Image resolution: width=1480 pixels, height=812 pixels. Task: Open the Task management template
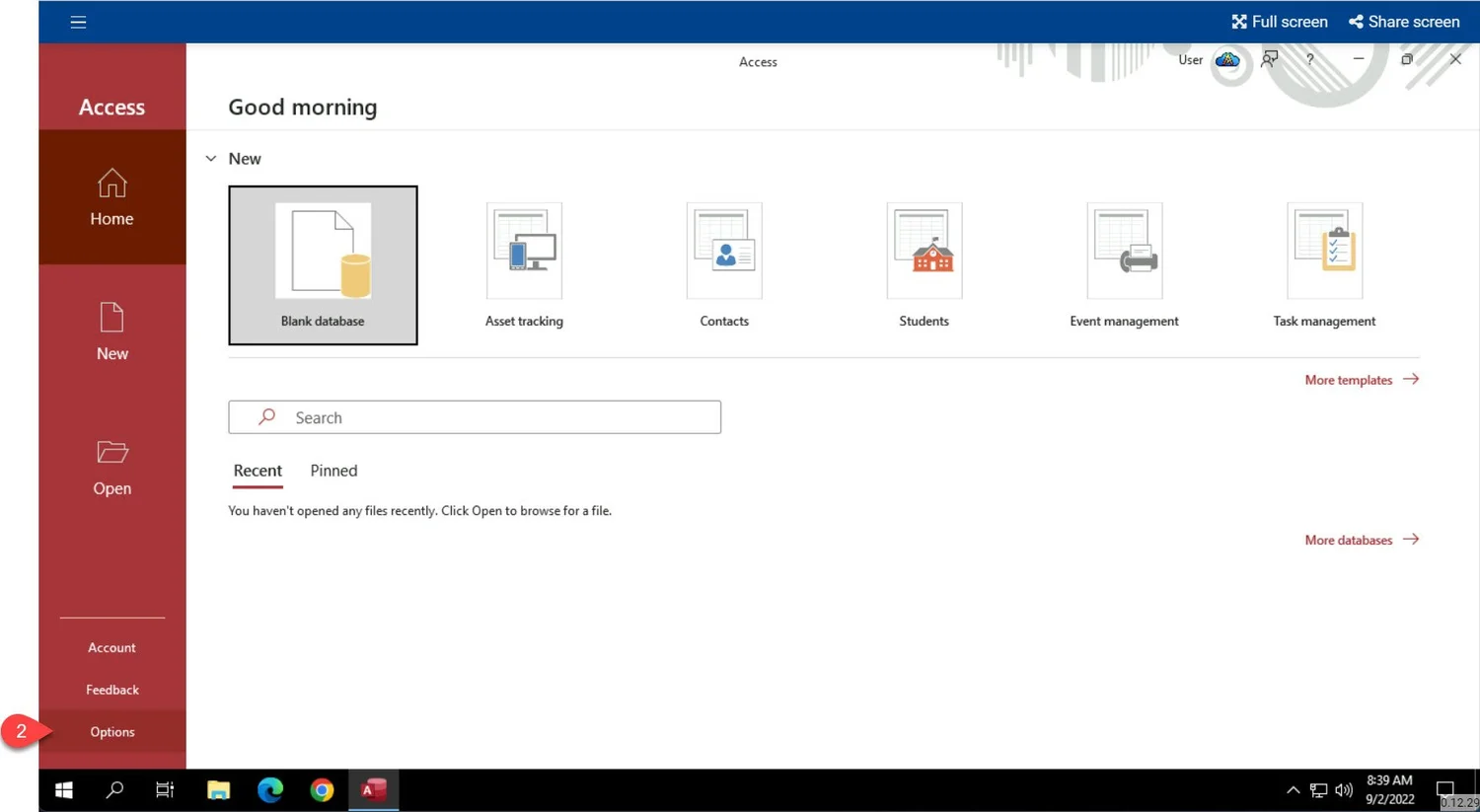1323,251
